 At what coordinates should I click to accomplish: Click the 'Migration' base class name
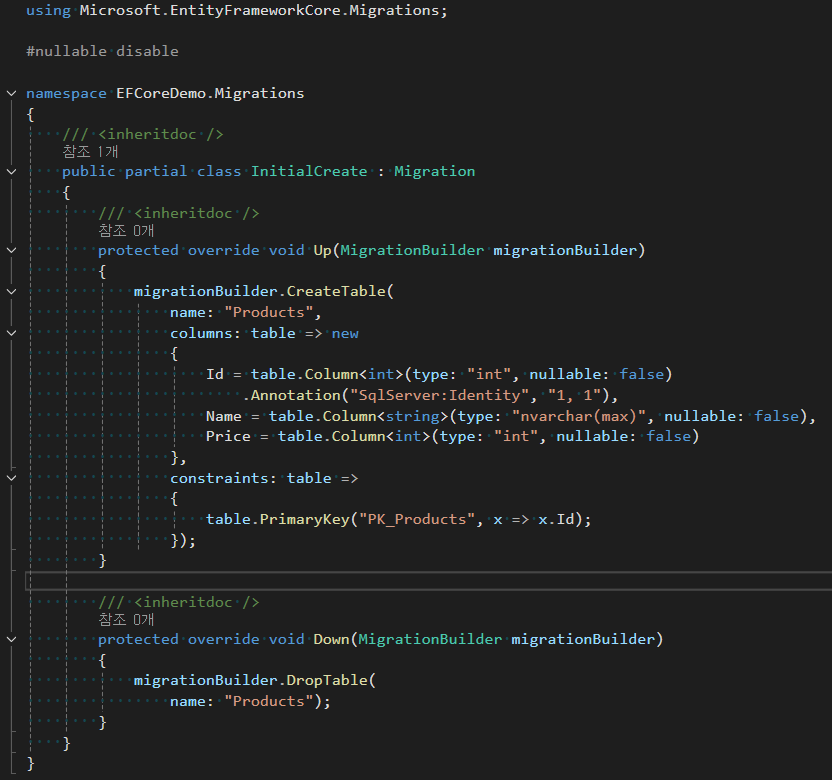click(435, 171)
